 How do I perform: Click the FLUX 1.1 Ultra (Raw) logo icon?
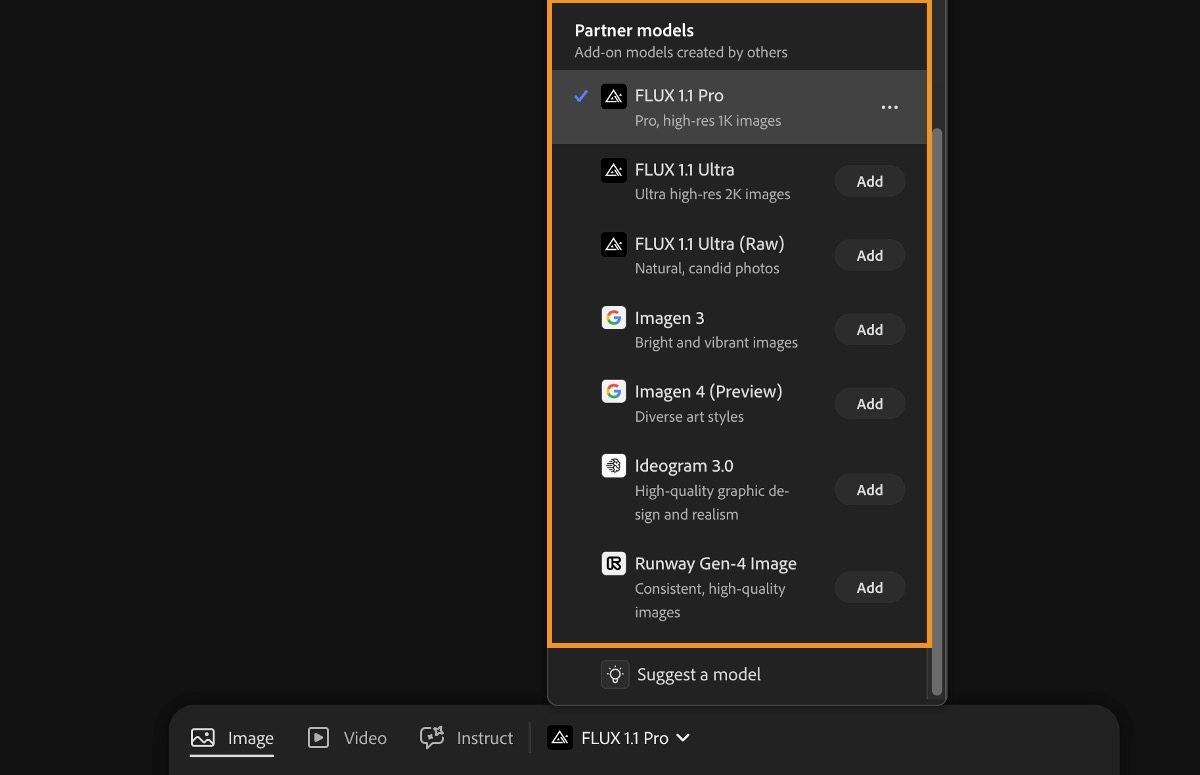(x=613, y=244)
